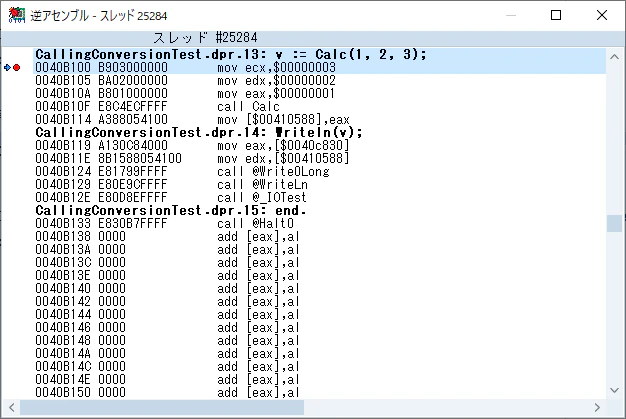Screen dimensions: 626x419
Task: Click address 0040B14A add instruction
Action: pyautogui.click(x=319, y=353)
